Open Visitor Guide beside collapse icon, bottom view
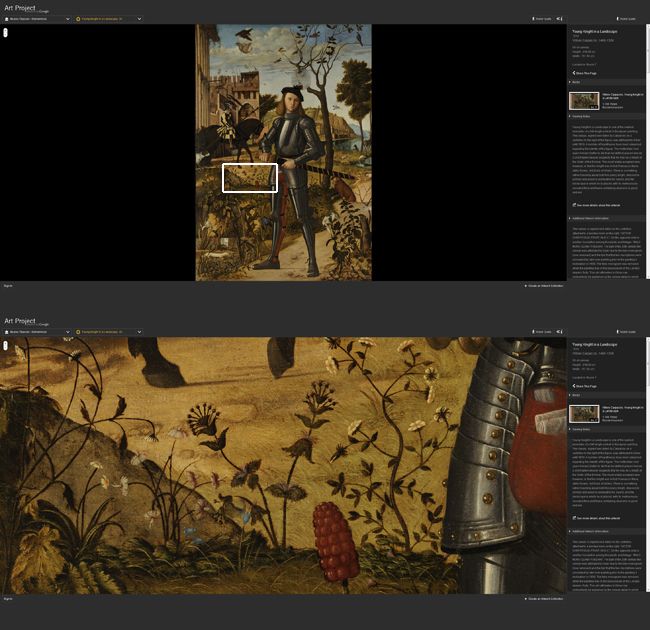The height and width of the screenshot is (630, 650). 542,332
